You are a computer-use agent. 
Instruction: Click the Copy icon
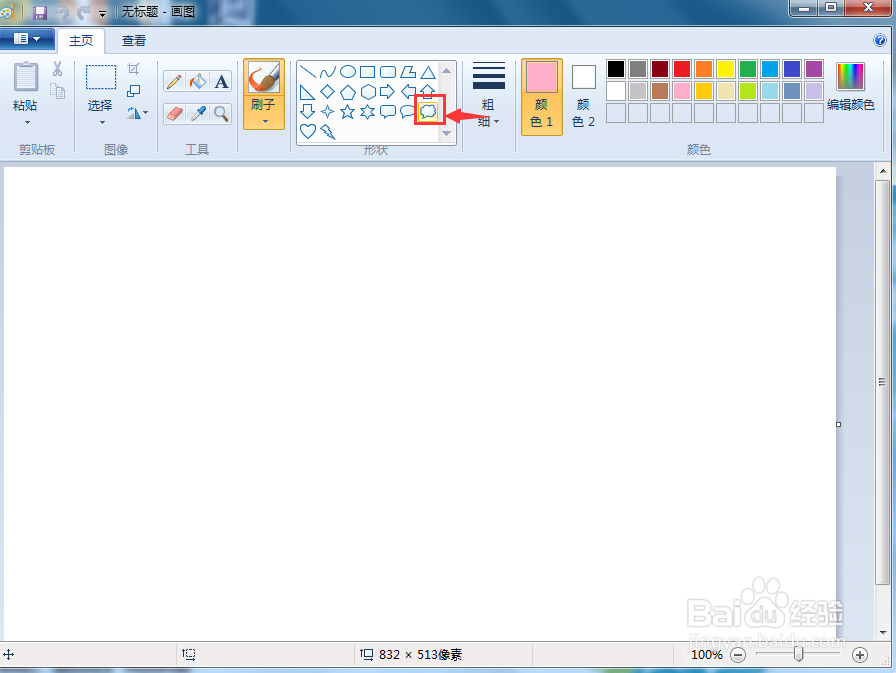[x=58, y=91]
